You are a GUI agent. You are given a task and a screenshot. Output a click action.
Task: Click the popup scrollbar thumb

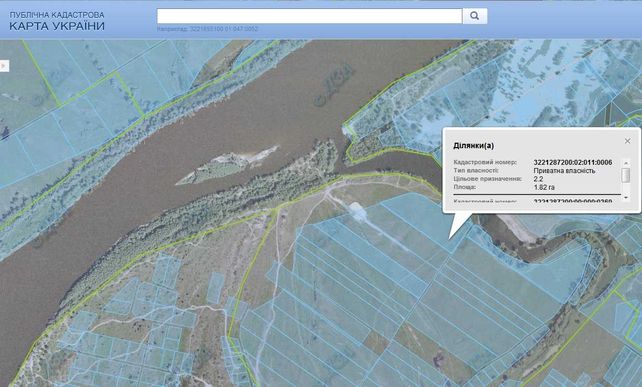626,175
